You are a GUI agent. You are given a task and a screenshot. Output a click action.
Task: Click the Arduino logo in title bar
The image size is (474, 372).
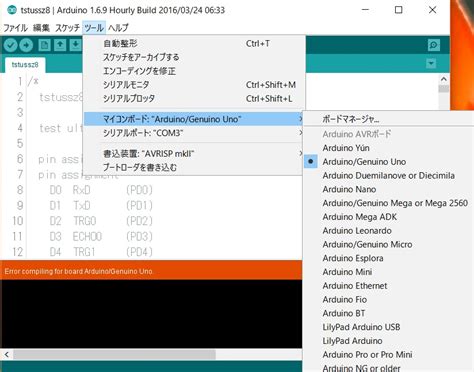tap(12, 10)
